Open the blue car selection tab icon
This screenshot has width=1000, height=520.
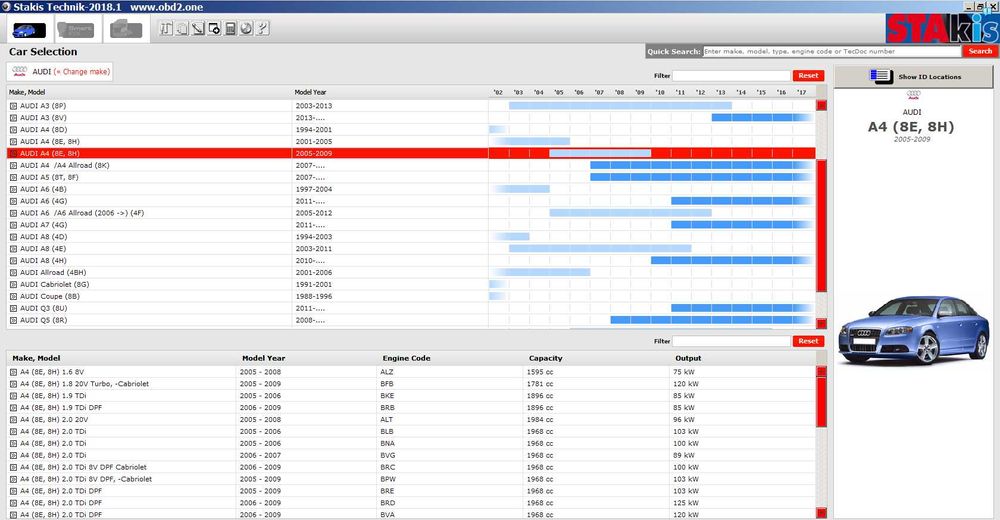click(29, 30)
